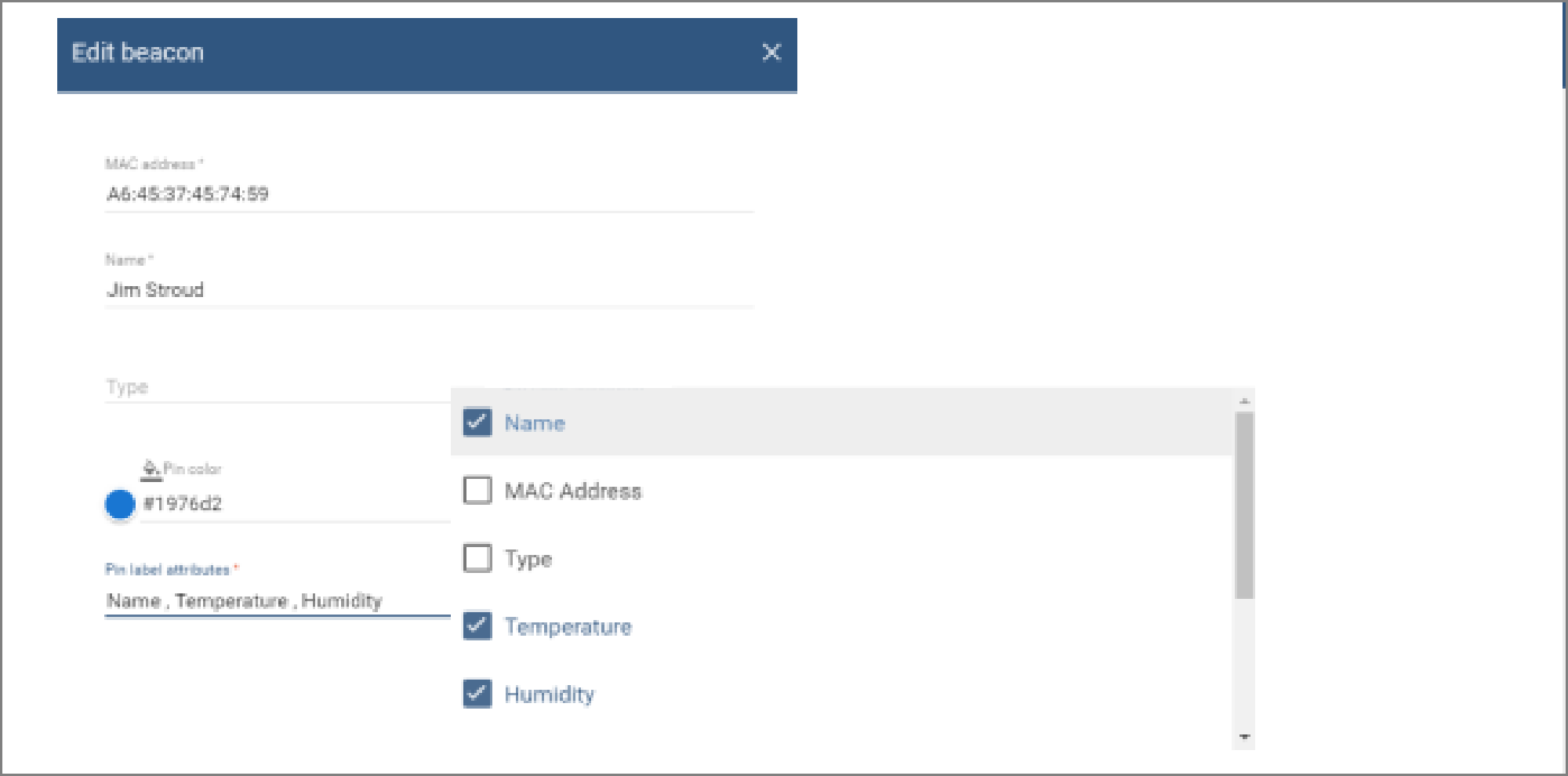
Task: Check the Type attribute checkbox
Action: click(477, 558)
